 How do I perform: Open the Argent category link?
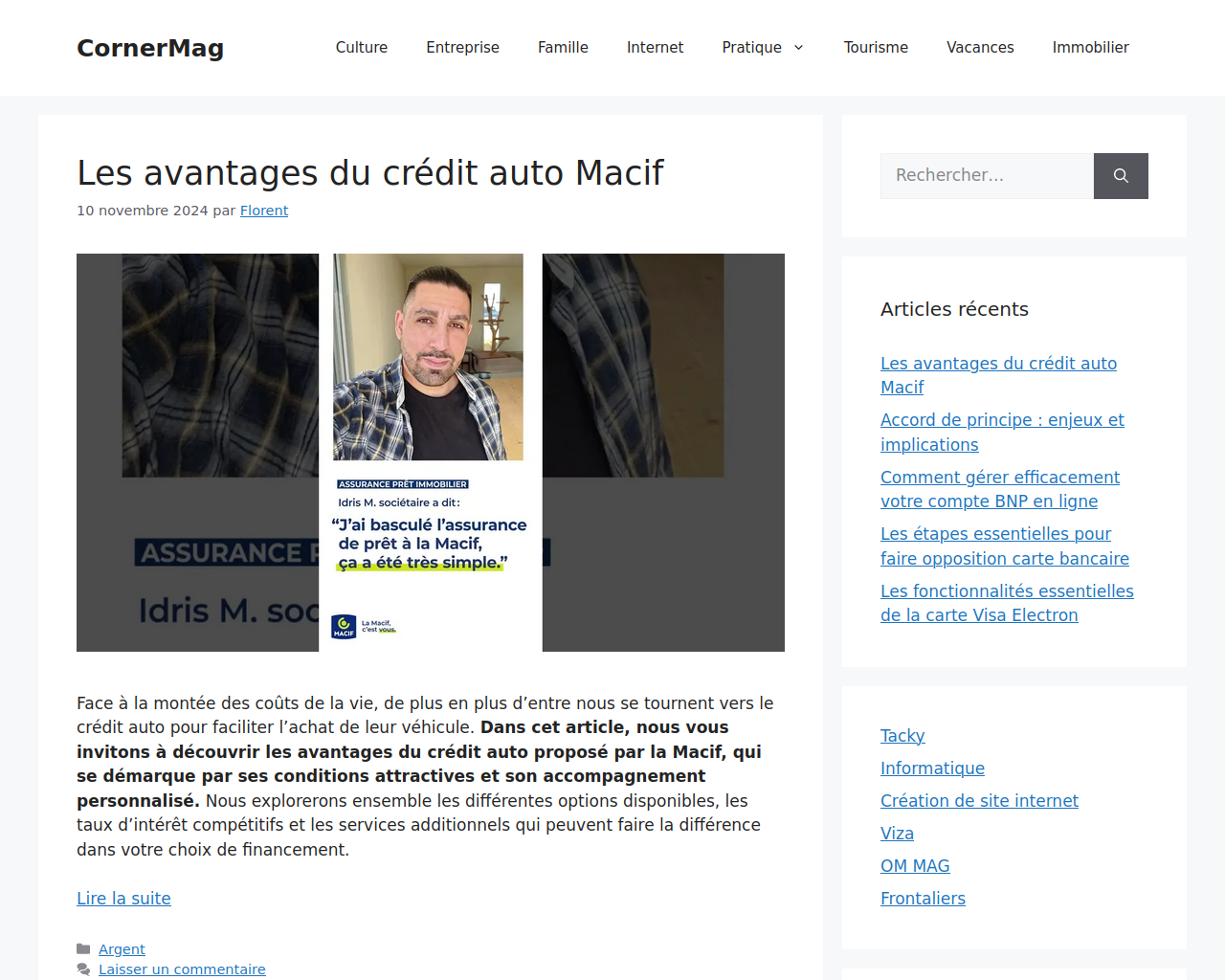[122, 949]
